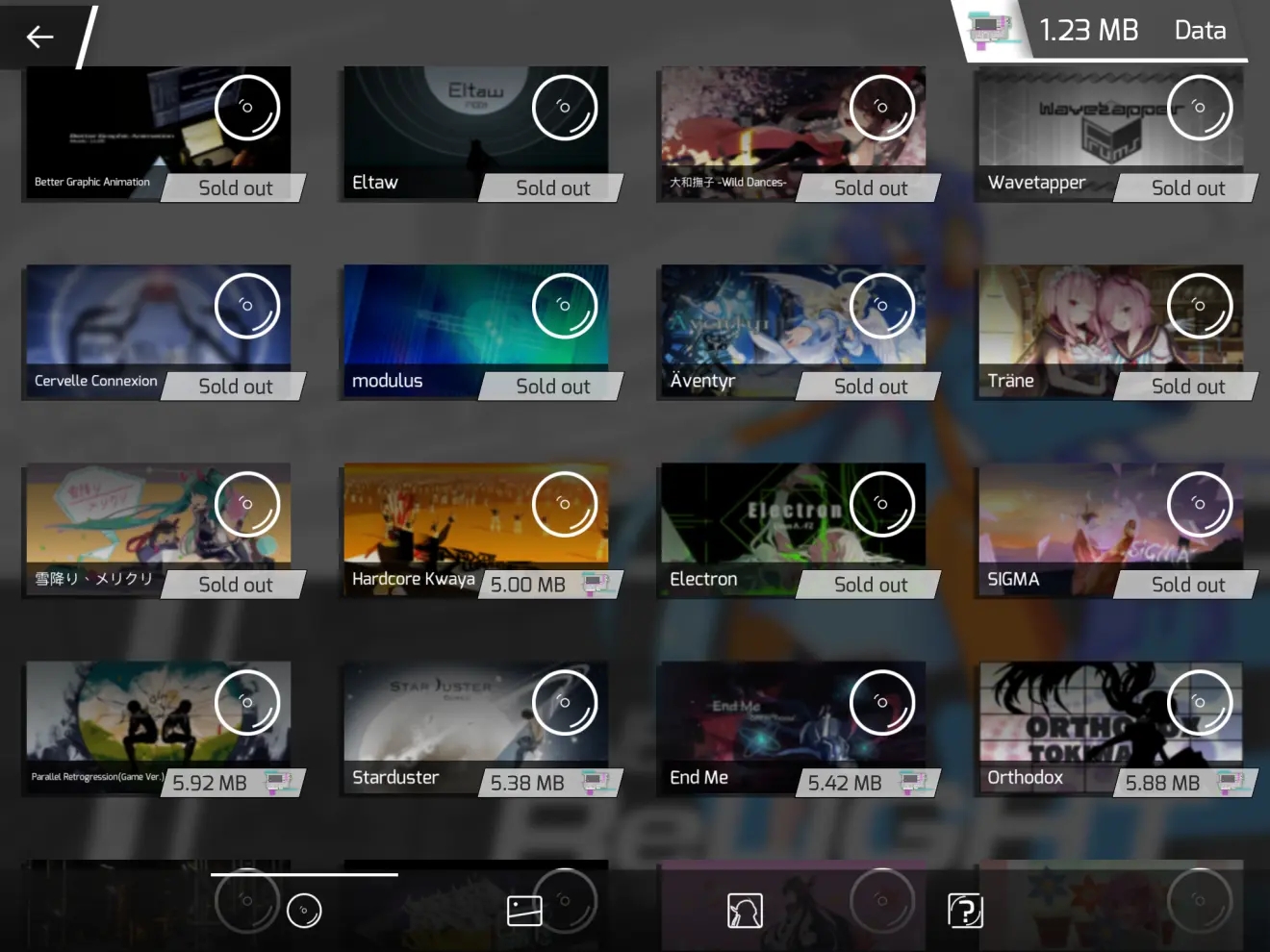The width and height of the screenshot is (1270, 952).
Task: Buy Hardcore Kwaya for 5.00 MB
Action: [549, 585]
